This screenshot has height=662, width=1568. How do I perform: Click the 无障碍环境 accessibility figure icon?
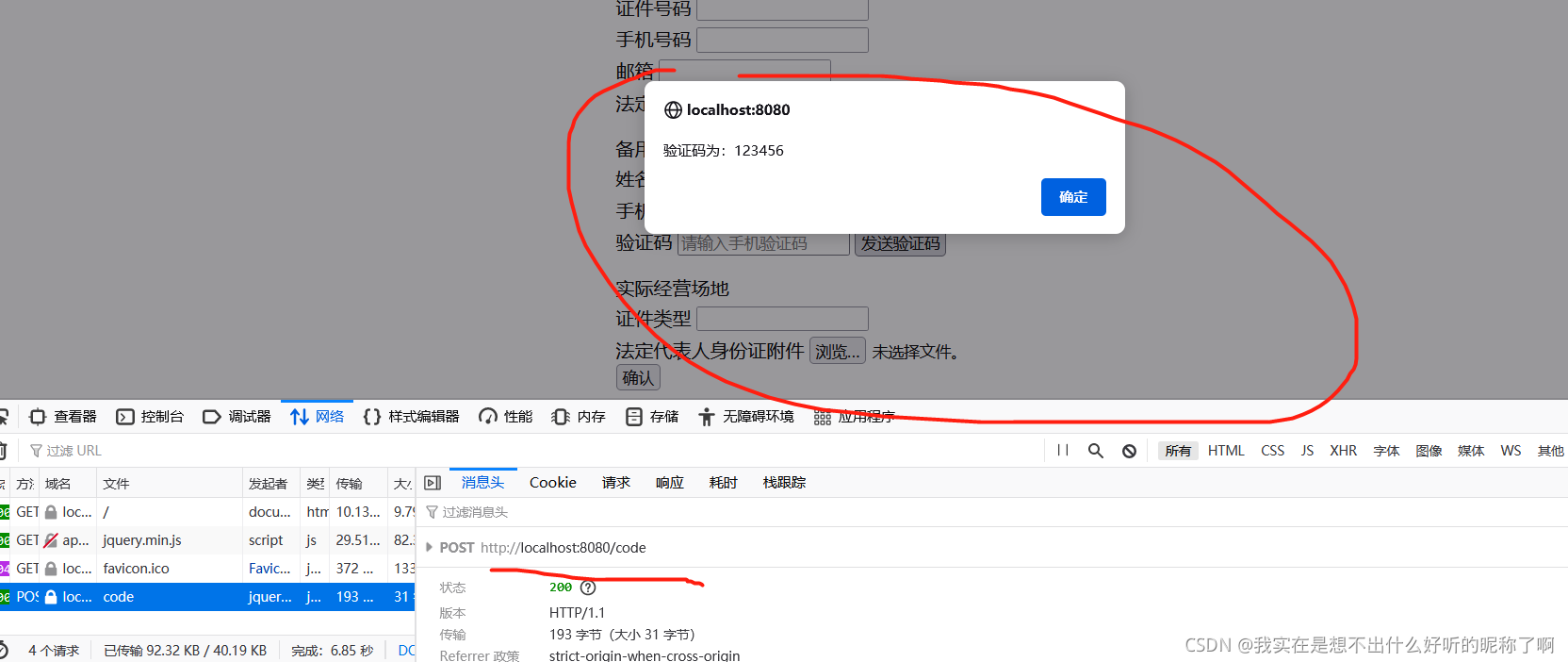707,417
